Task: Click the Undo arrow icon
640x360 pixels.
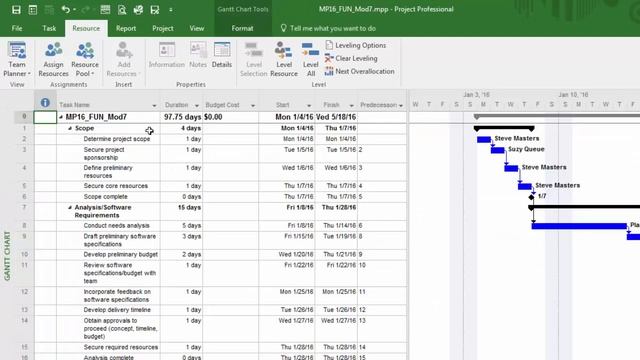Action: 65,9
